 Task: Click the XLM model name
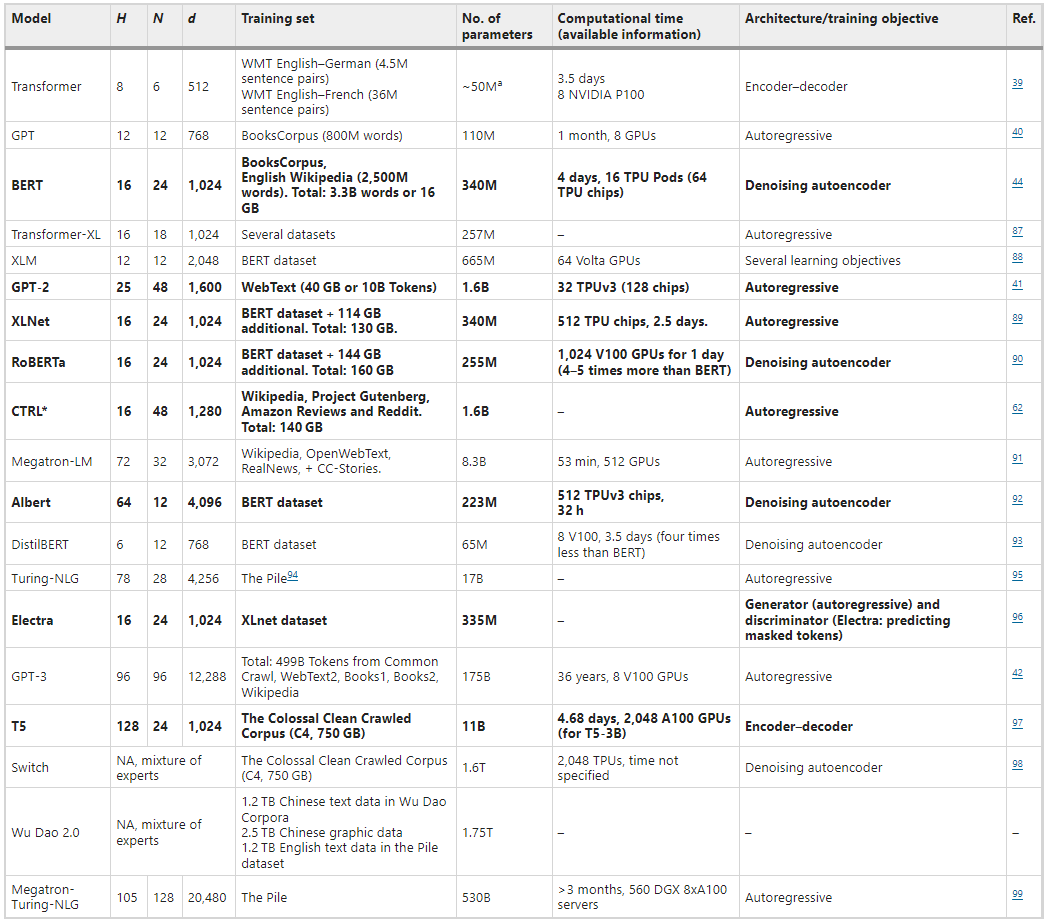tap(24, 260)
